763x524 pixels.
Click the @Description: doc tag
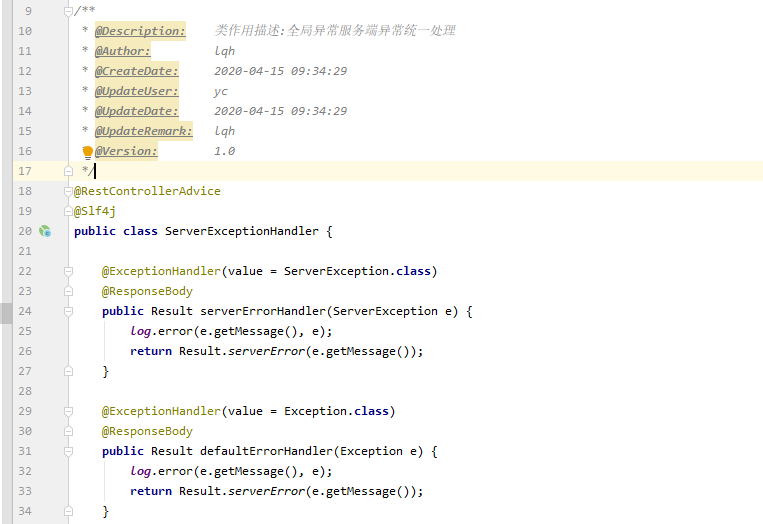(x=140, y=31)
